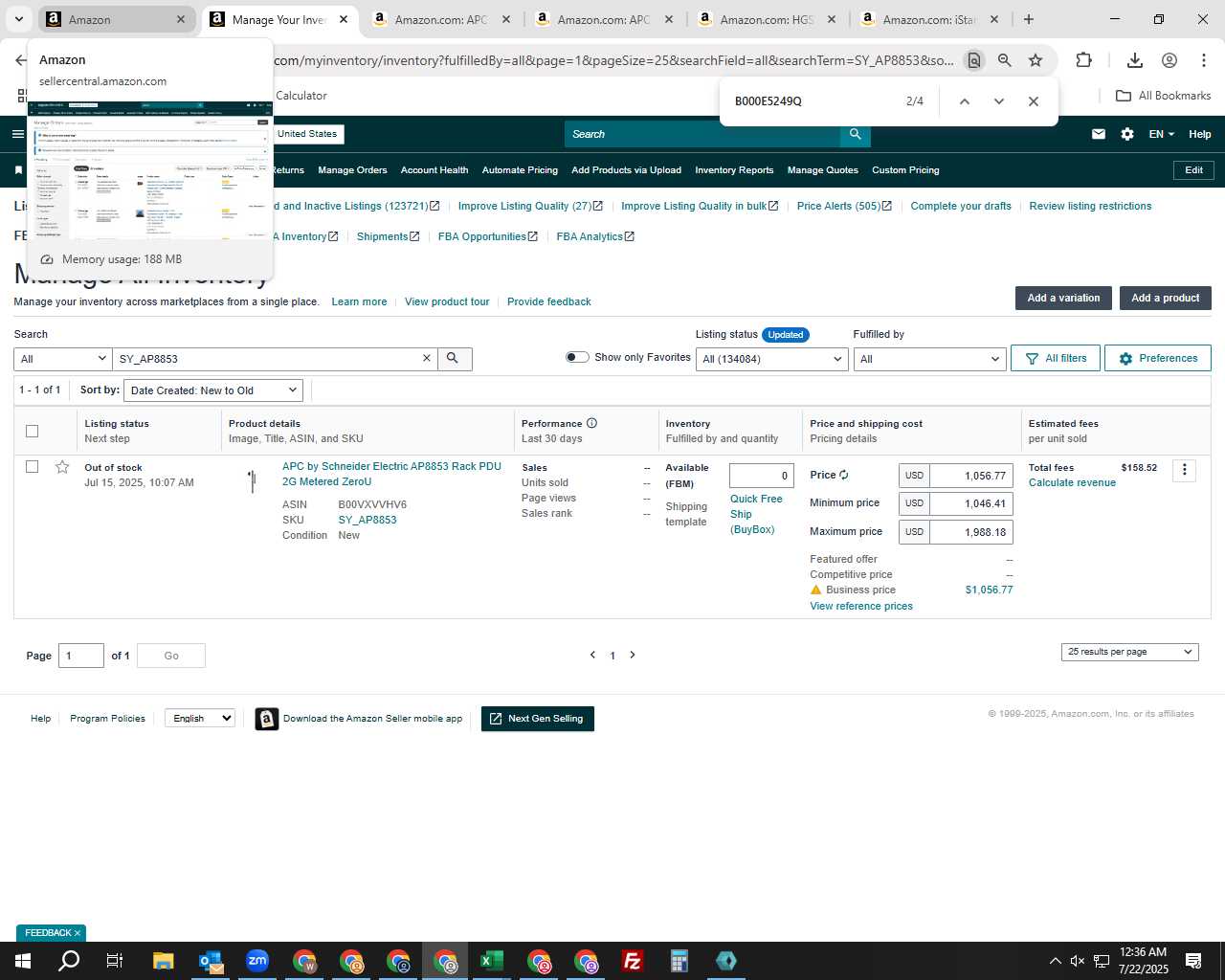This screenshot has width=1225, height=980.
Task: Open Chrome profile avatar icon
Action: point(1169,60)
